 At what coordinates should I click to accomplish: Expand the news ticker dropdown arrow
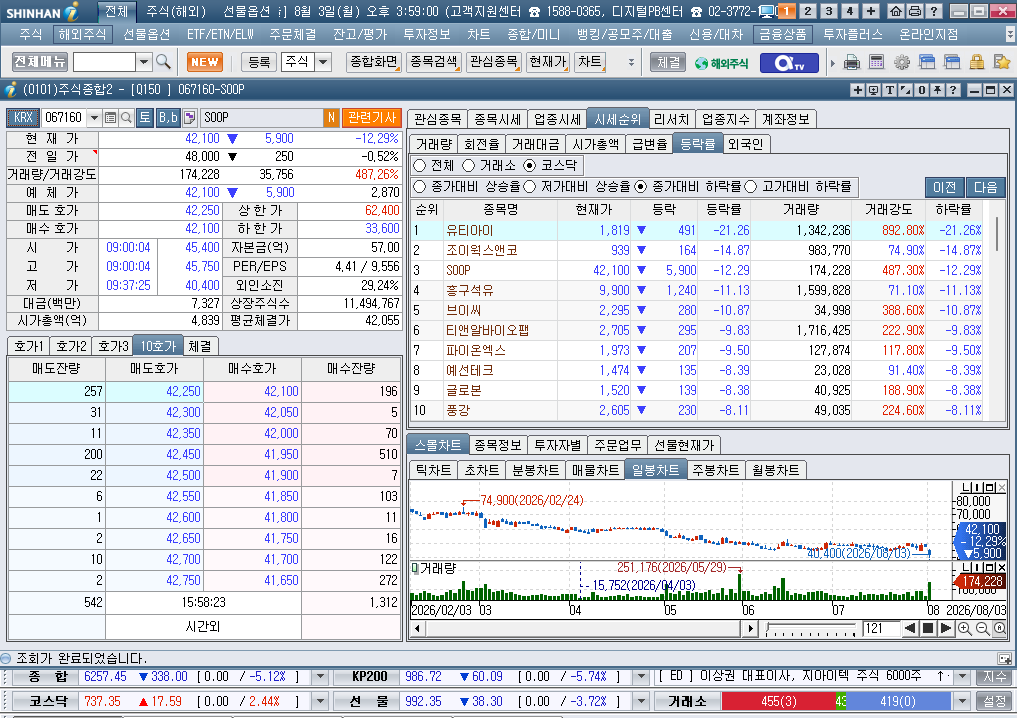coord(963,676)
